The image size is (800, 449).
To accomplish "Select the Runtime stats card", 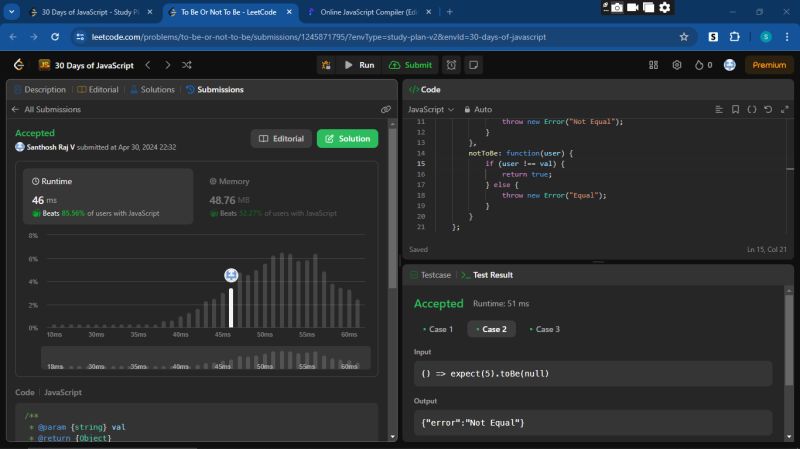I will [108, 196].
